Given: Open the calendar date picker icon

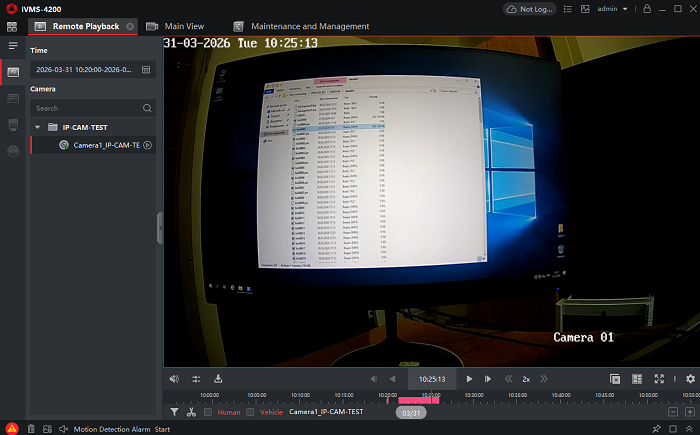Looking at the screenshot, I should [146, 70].
